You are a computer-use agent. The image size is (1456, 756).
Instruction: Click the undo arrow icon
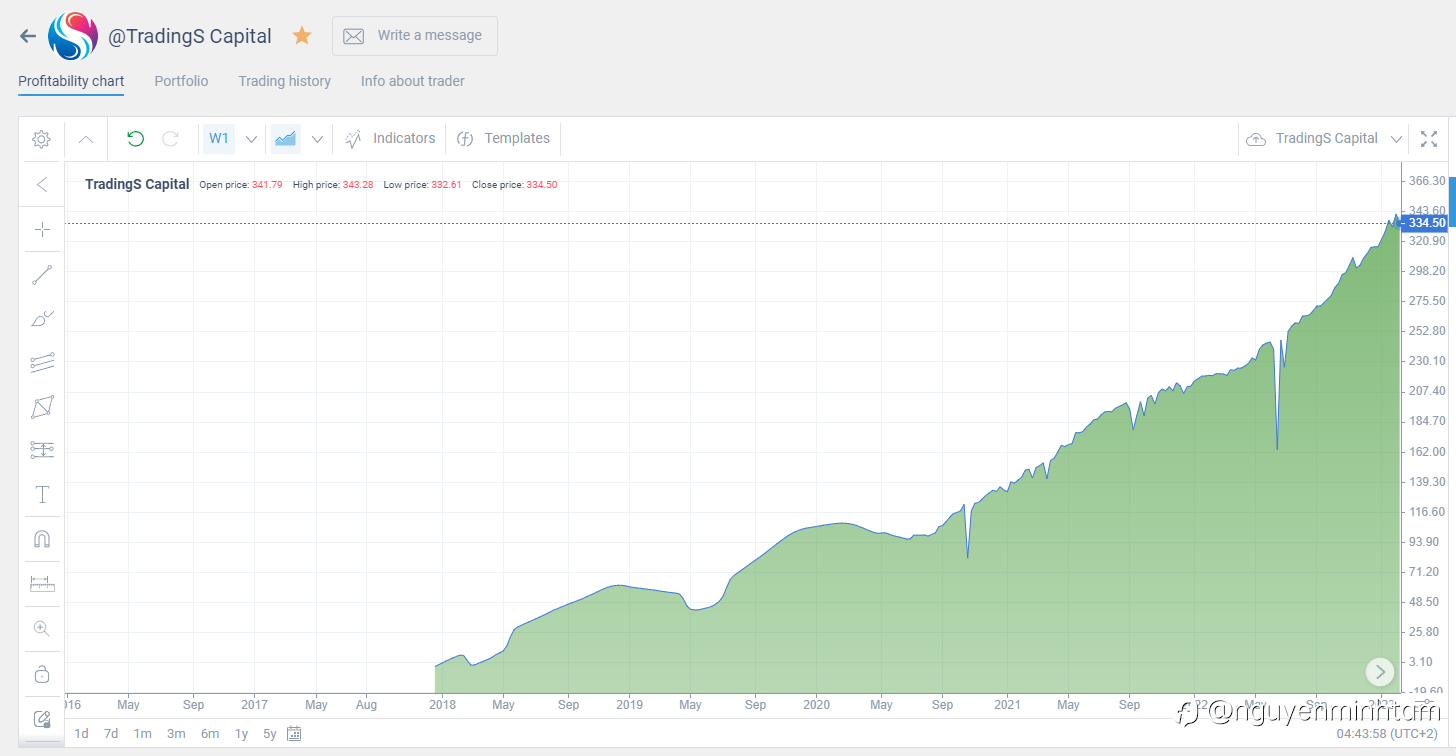[x=135, y=139]
